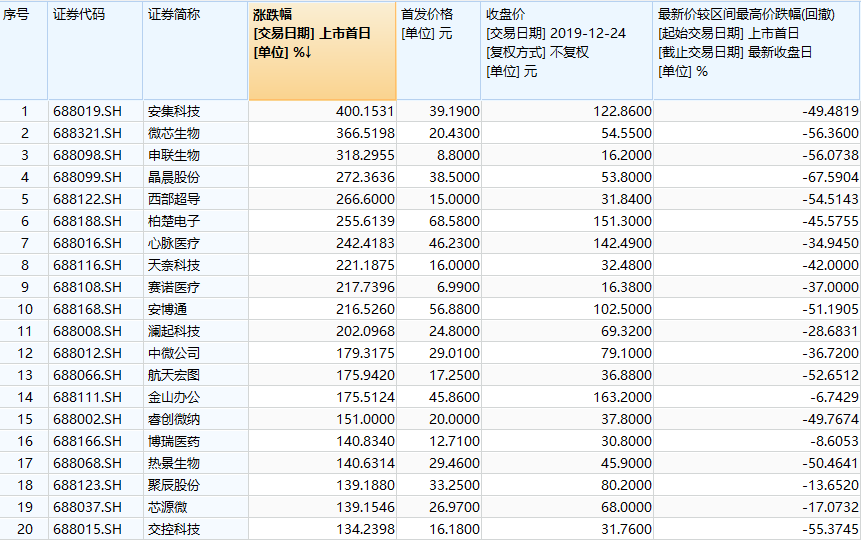Click drawdown value -28.6831
861x540 pixels.
[x=830, y=331]
